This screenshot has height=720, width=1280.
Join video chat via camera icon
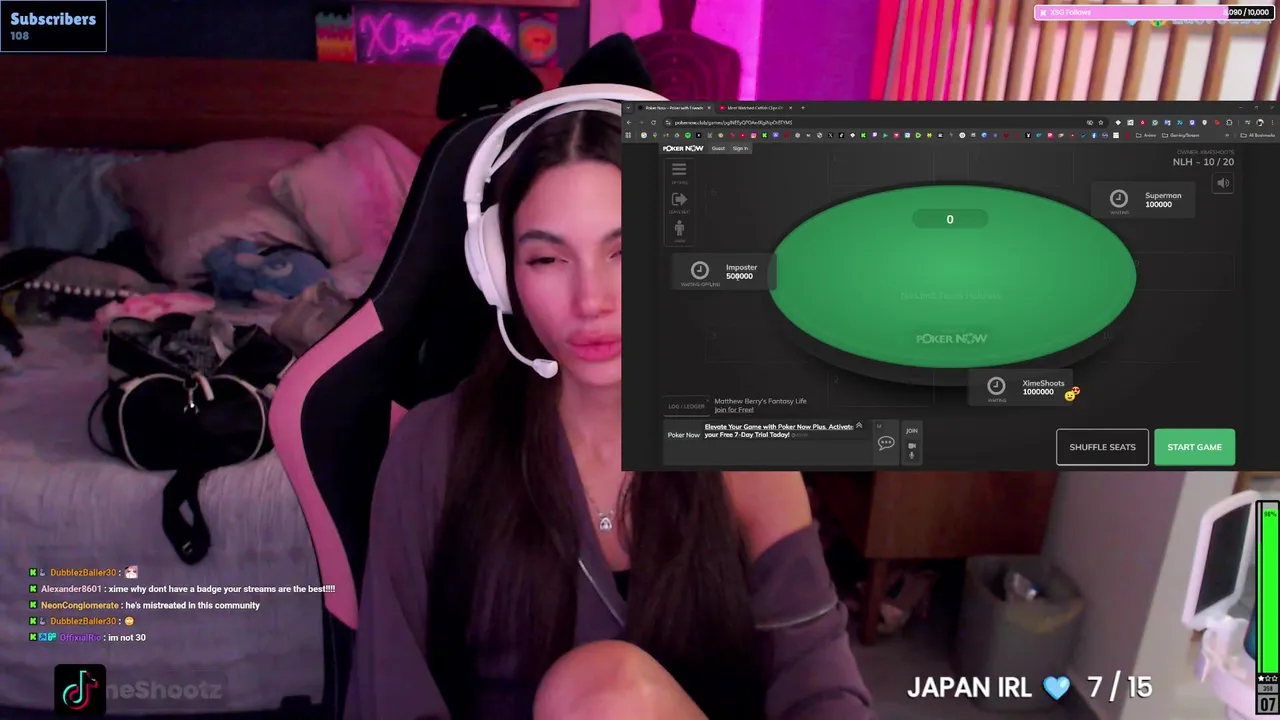point(911,446)
